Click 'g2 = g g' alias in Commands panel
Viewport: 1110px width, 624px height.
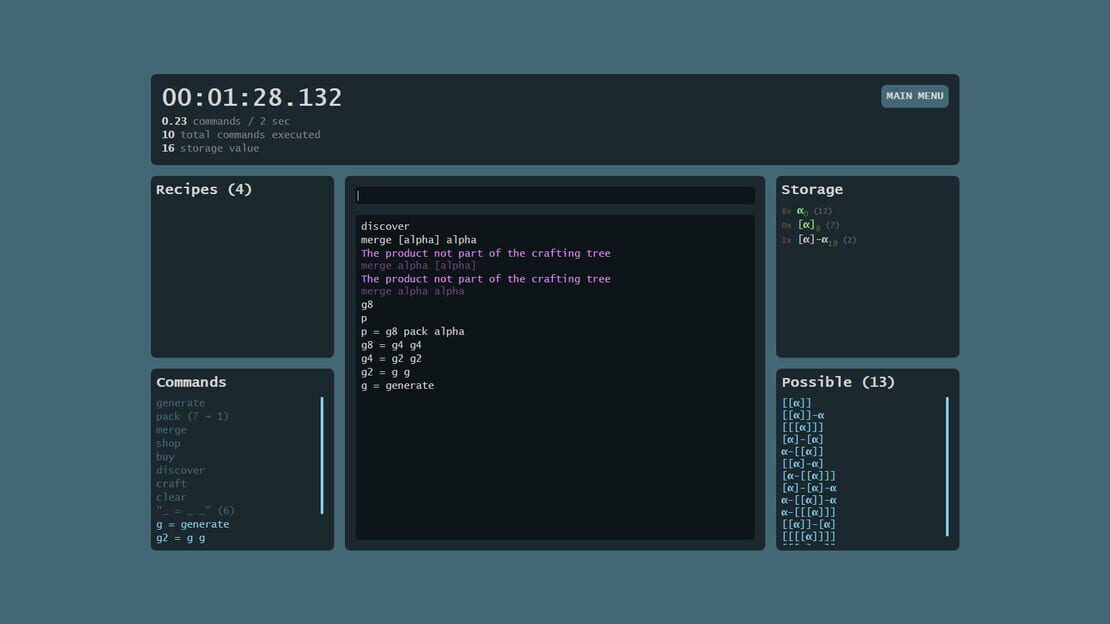click(181, 538)
